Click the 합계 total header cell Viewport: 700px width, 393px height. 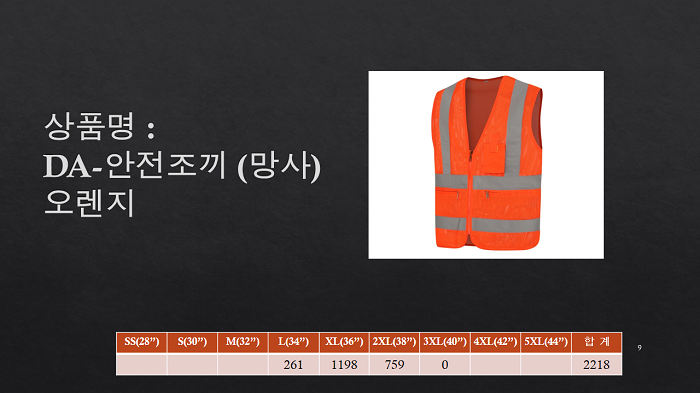[597, 343]
